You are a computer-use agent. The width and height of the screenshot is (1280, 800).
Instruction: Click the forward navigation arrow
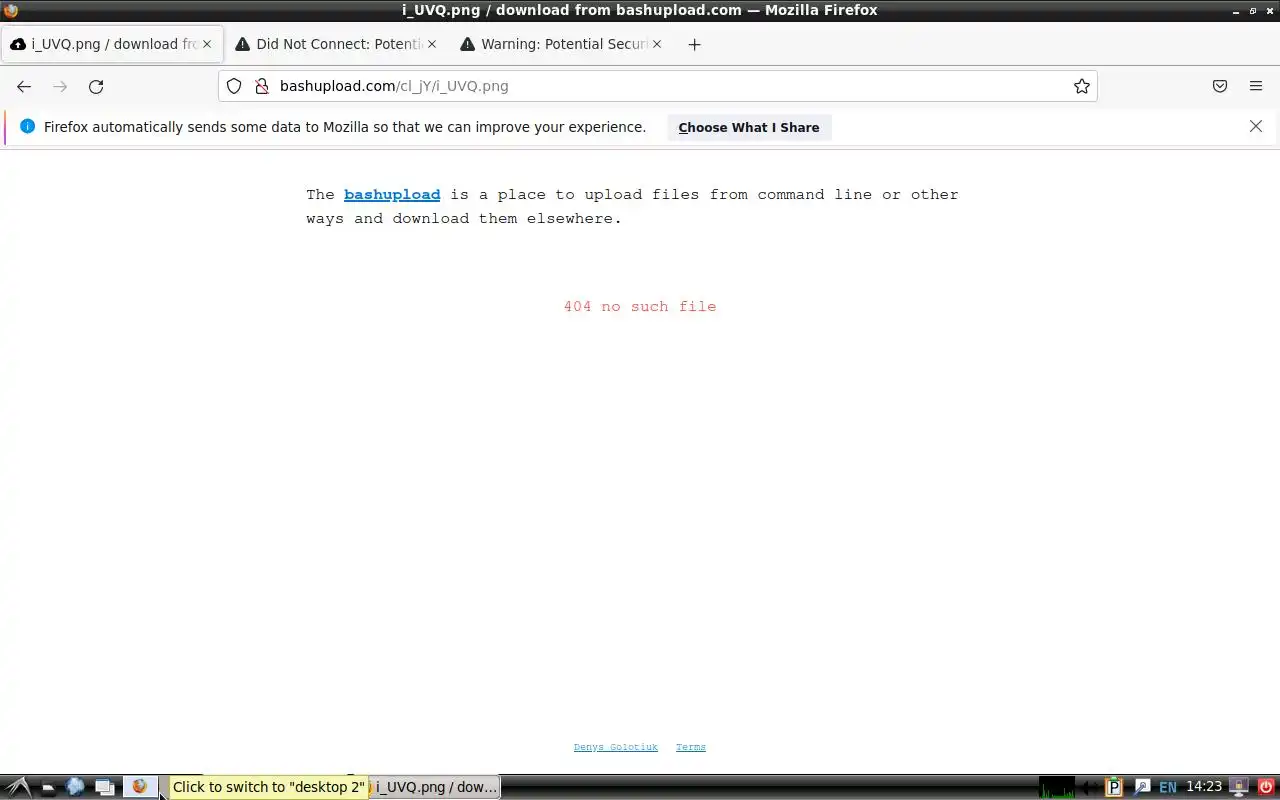click(60, 87)
